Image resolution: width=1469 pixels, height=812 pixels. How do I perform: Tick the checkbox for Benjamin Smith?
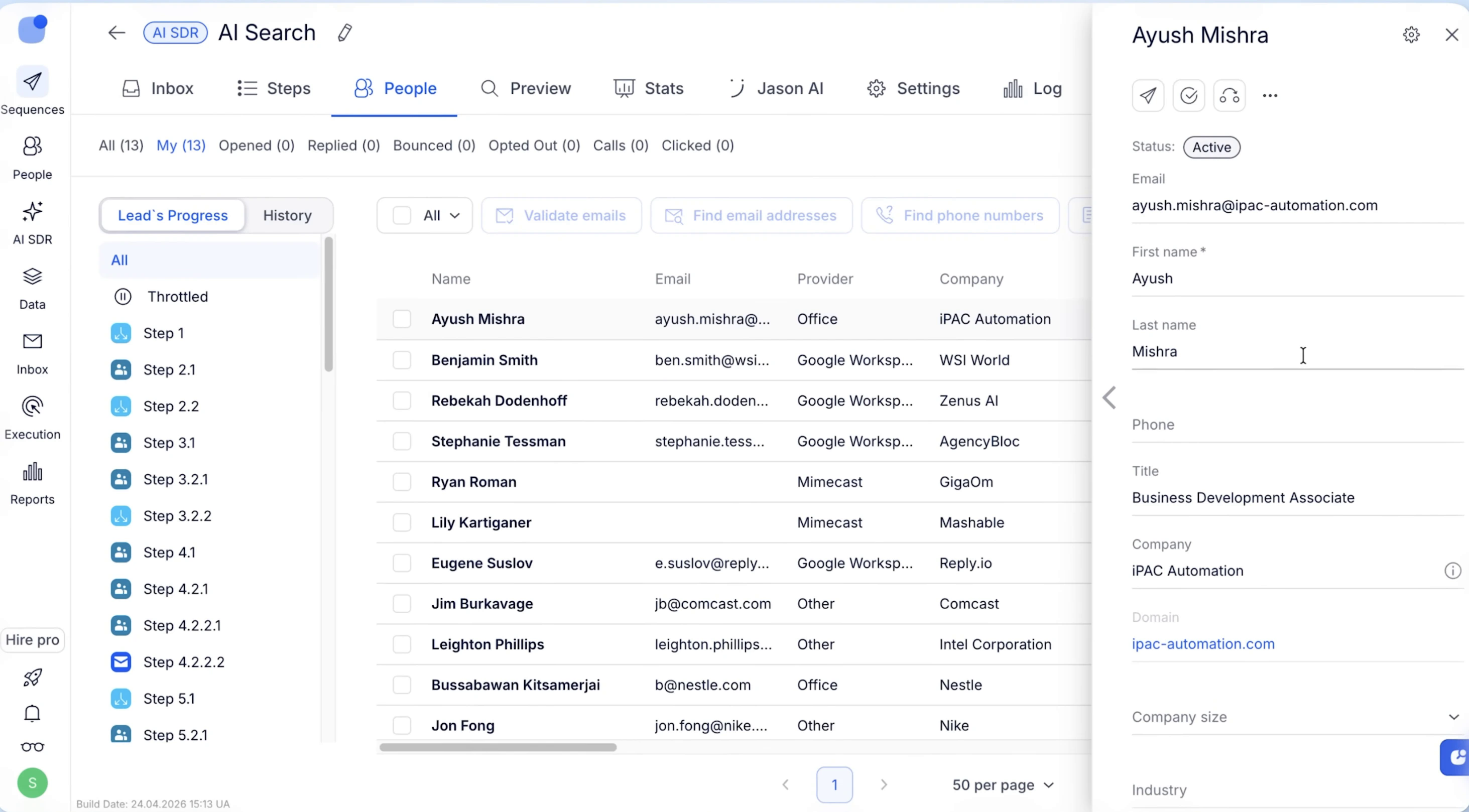[x=402, y=360]
